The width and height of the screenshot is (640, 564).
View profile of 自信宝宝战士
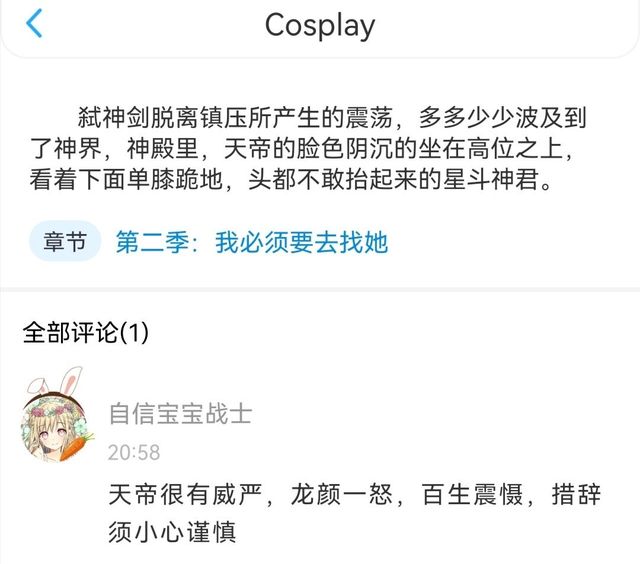point(180,413)
